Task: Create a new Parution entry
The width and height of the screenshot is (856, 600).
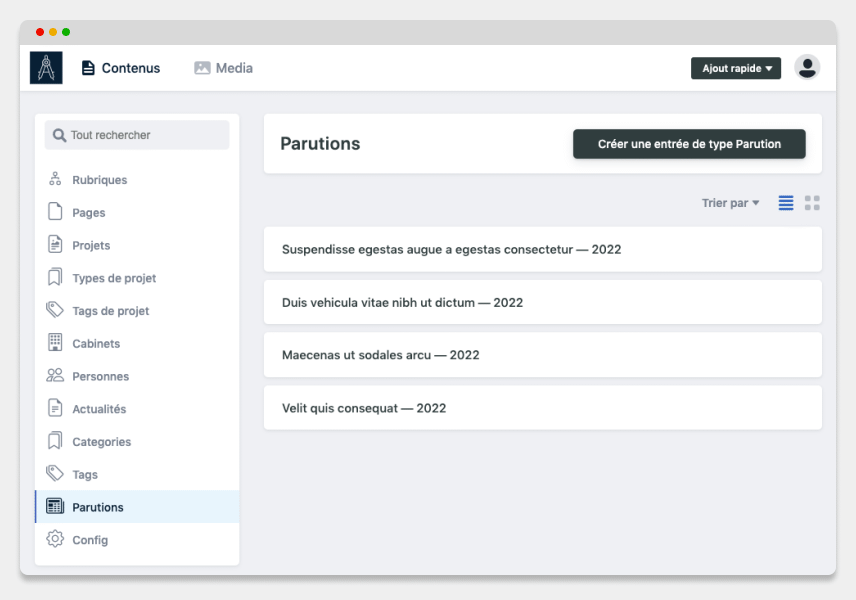Action: pos(689,144)
